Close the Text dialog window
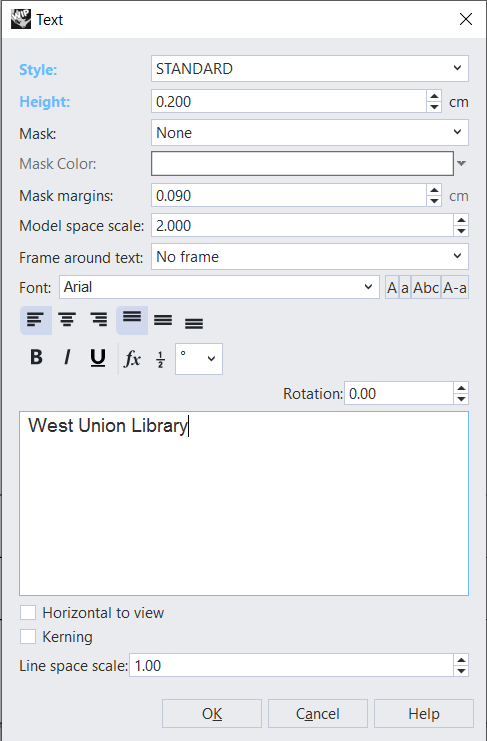Viewport: 487px width, 741px height. coord(466,19)
